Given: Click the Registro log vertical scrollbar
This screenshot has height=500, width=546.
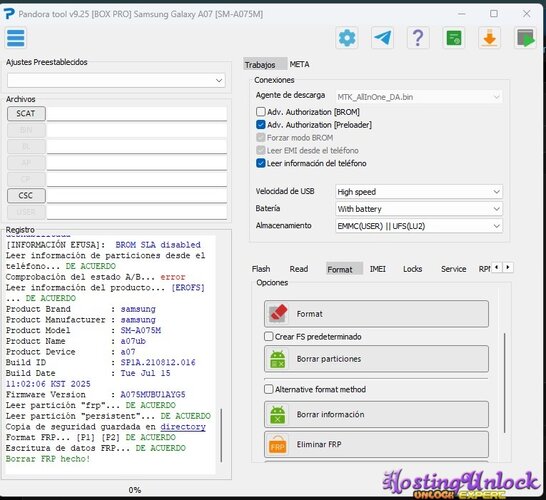Looking at the screenshot, I should [221, 436].
